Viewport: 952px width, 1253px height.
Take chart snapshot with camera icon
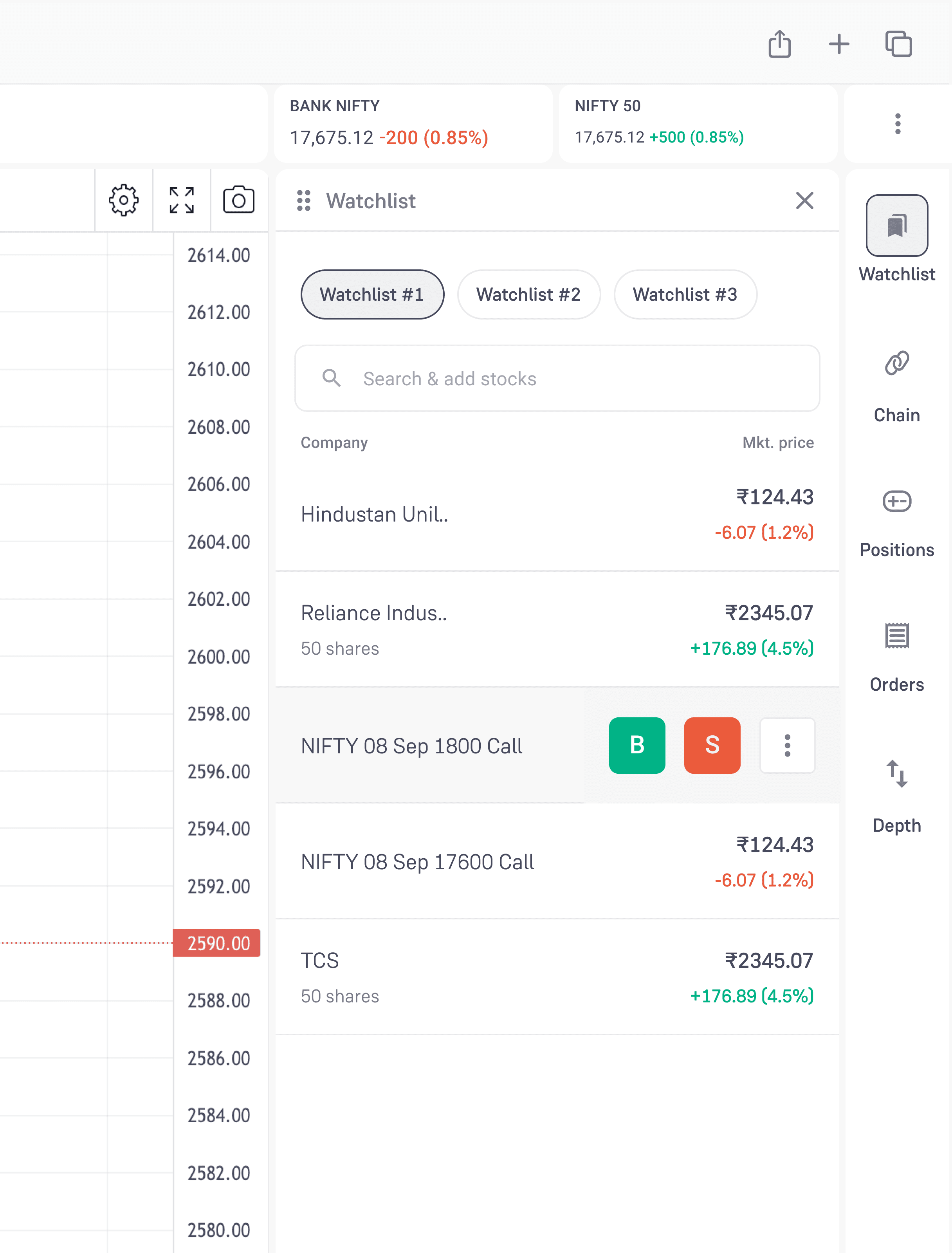(x=238, y=200)
